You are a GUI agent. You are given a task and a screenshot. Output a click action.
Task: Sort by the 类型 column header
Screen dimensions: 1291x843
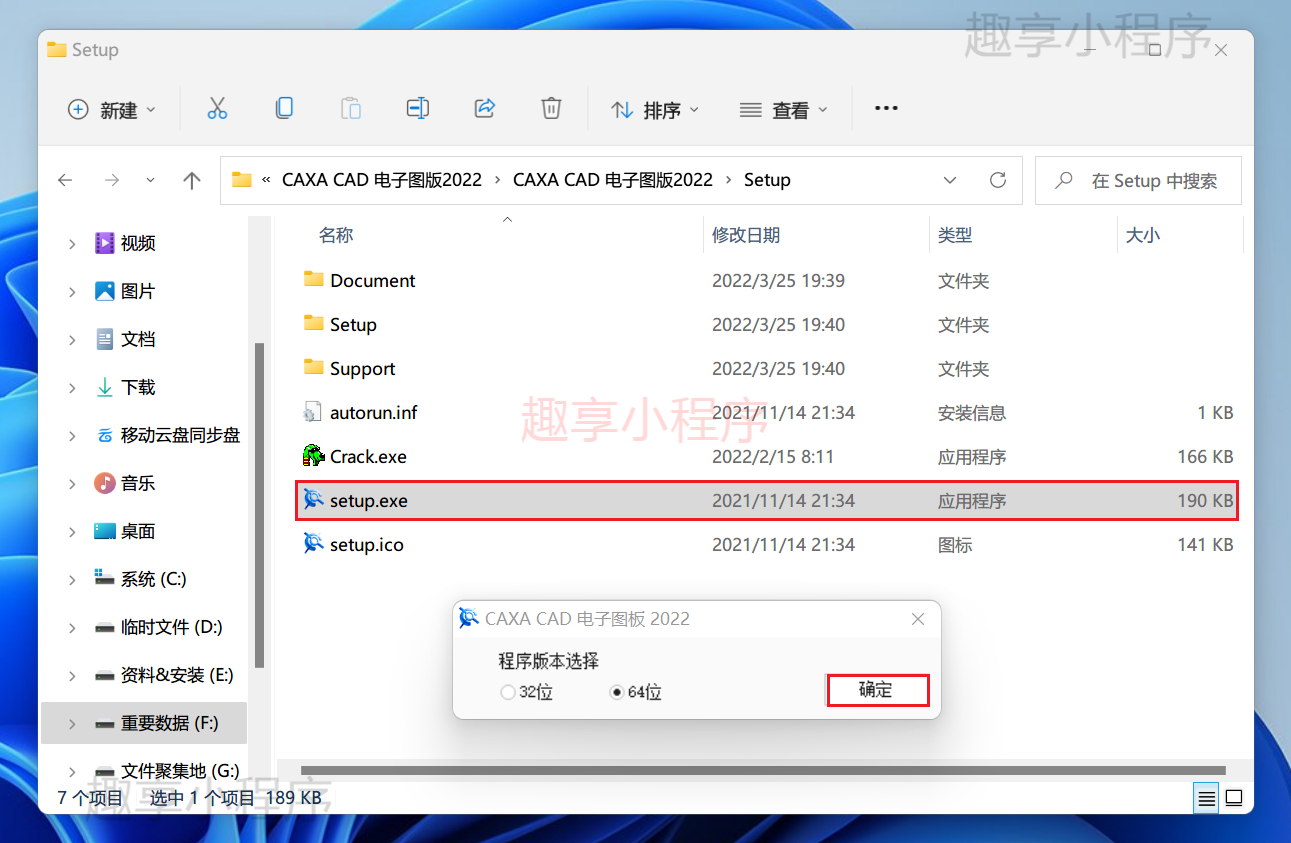pos(955,235)
